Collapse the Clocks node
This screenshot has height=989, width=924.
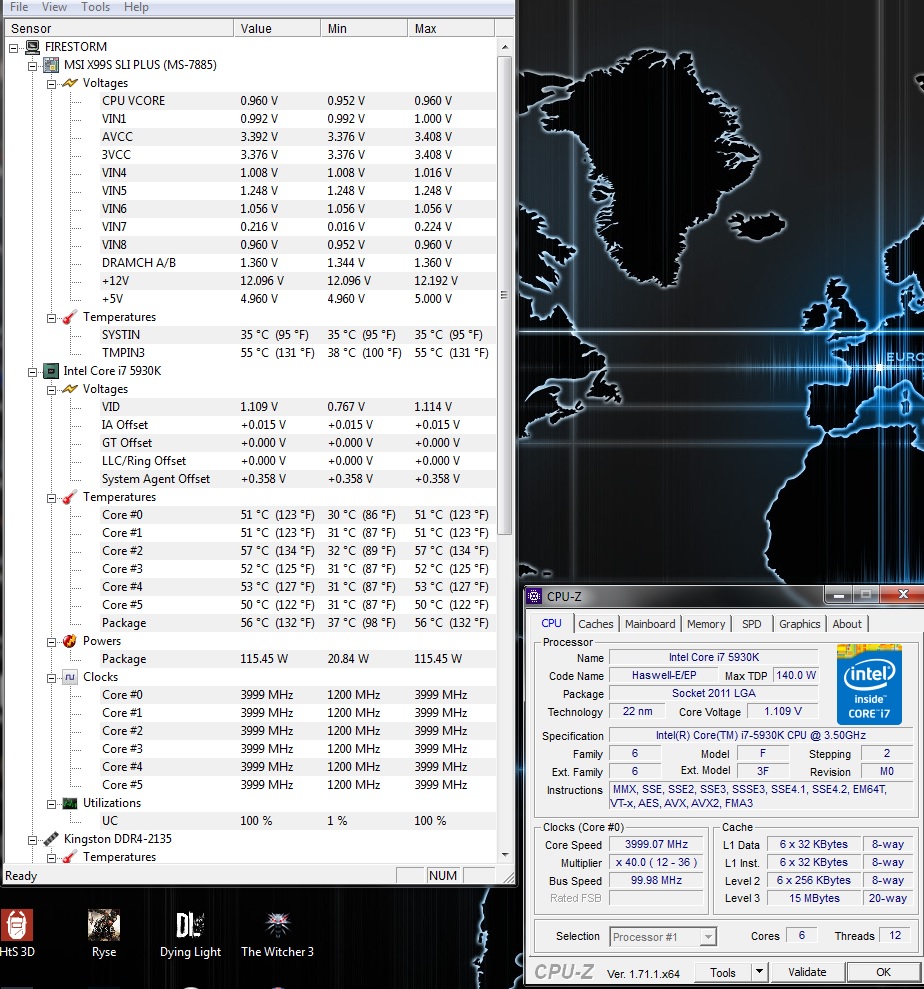[x=51, y=678]
